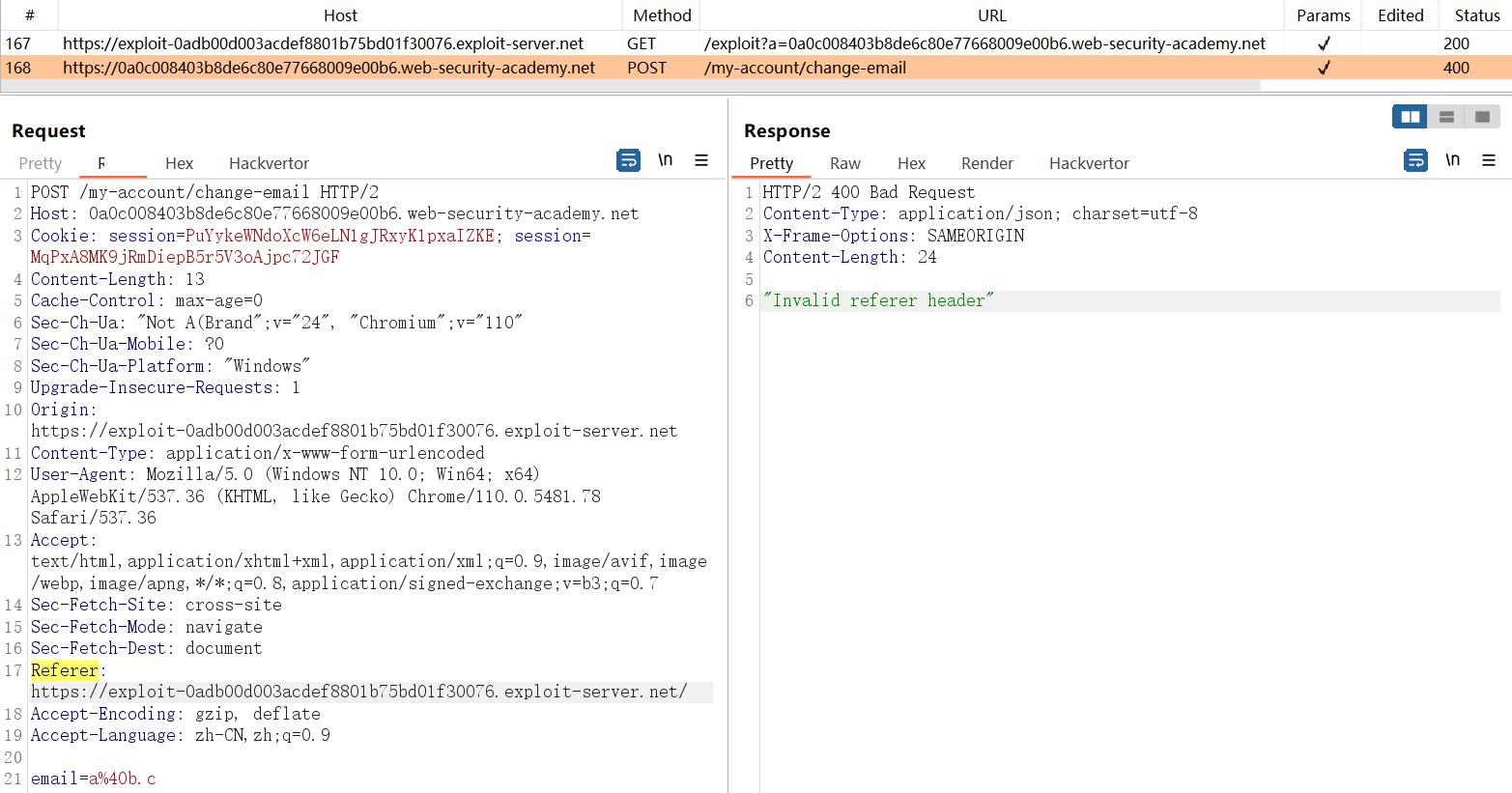This screenshot has width=1512, height=793.
Task: Open the Response panel hamburger options menu
Action: 1489,160
